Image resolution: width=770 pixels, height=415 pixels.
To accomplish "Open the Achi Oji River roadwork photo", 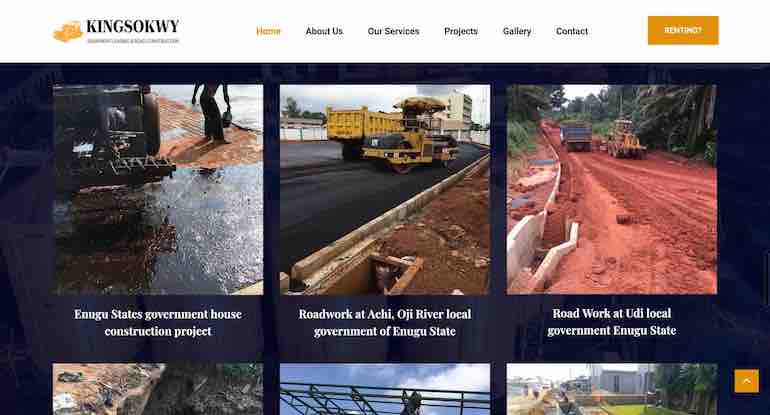I will coord(385,190).
